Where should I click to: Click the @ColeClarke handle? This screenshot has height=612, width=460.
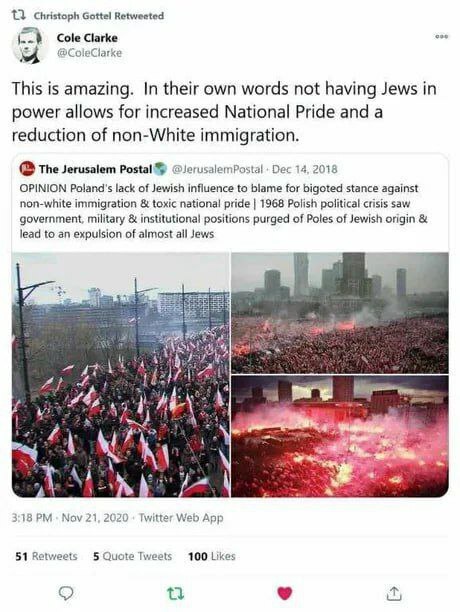(89, 53)
